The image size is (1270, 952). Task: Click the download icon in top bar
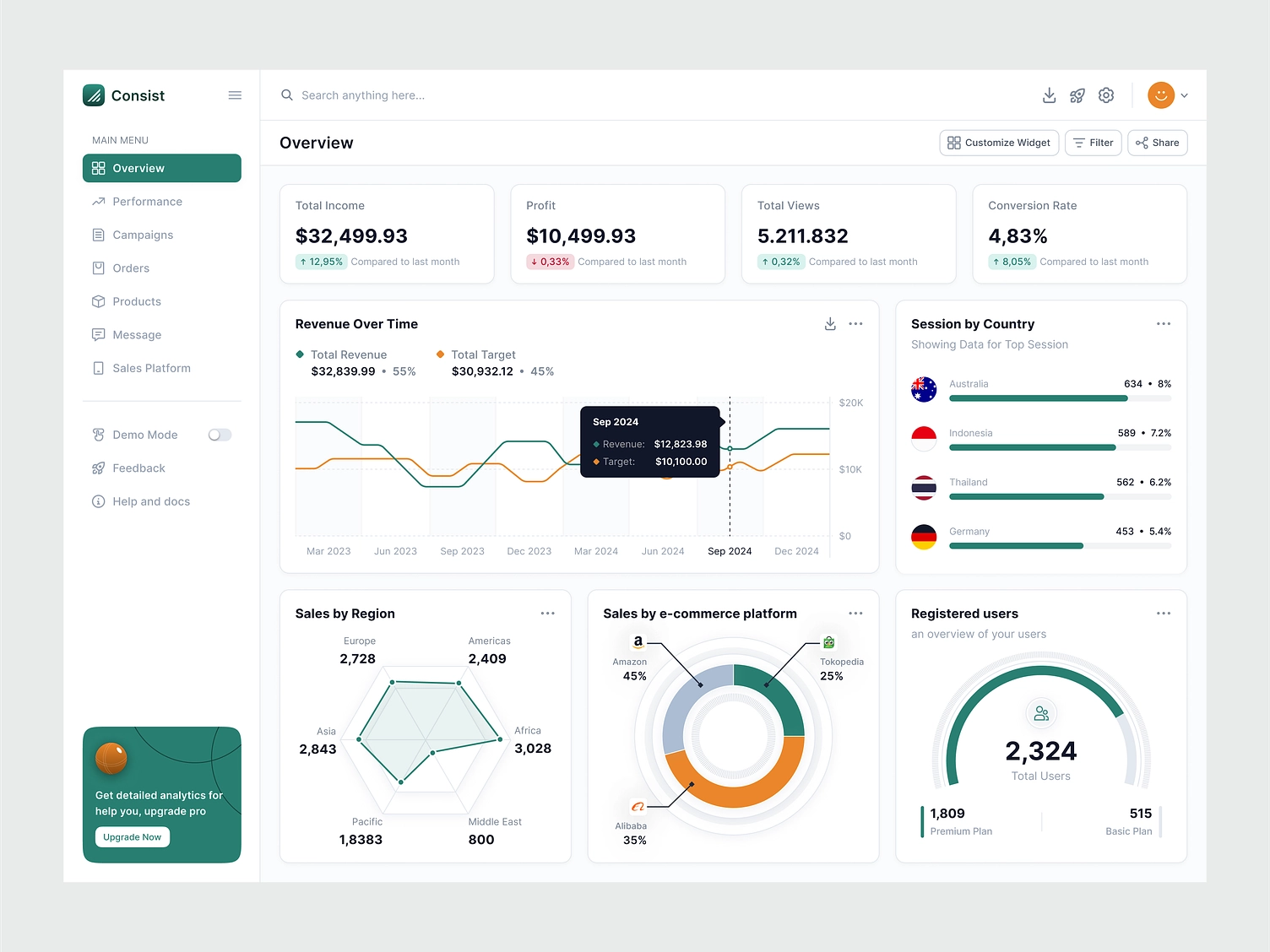point(1049,95)
